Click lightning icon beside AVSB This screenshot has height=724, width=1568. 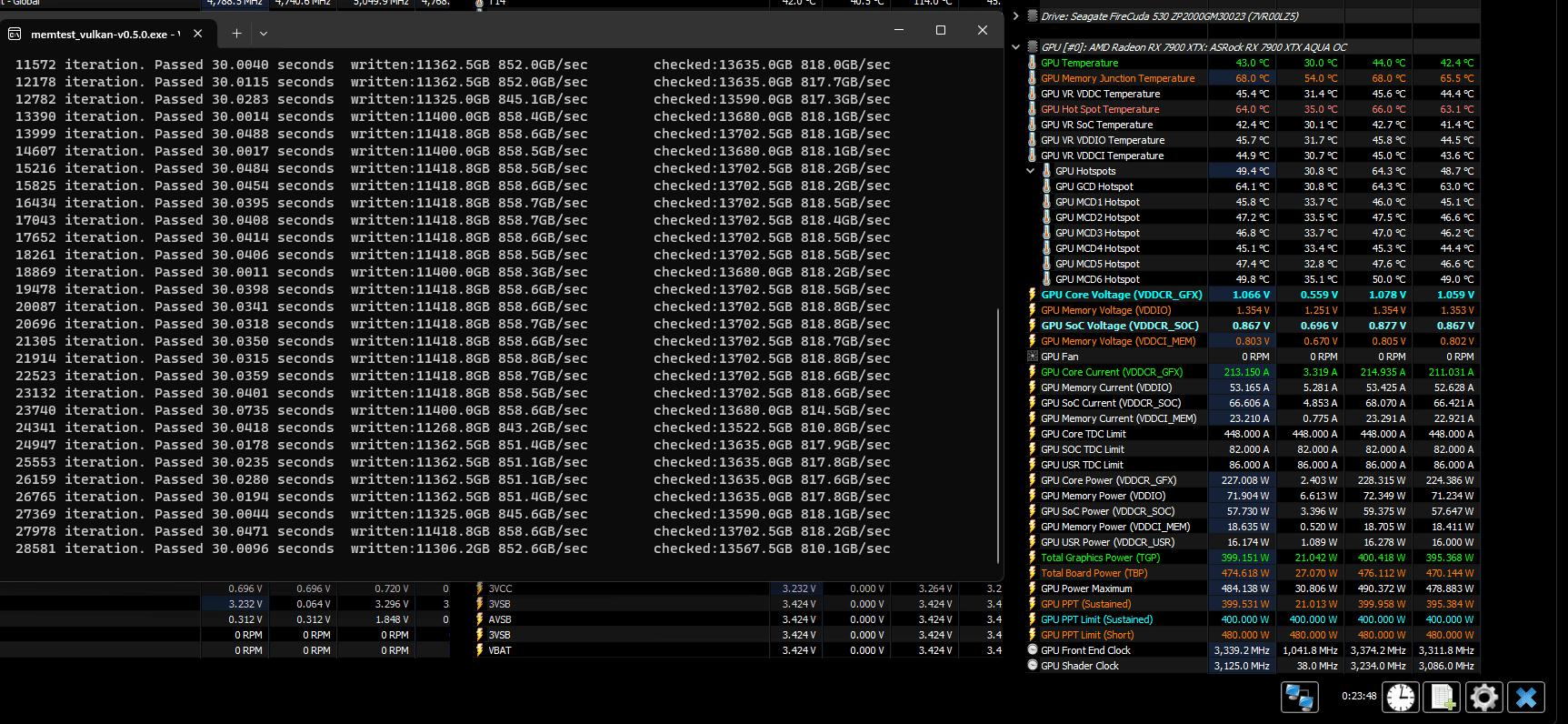click(479, 619)
